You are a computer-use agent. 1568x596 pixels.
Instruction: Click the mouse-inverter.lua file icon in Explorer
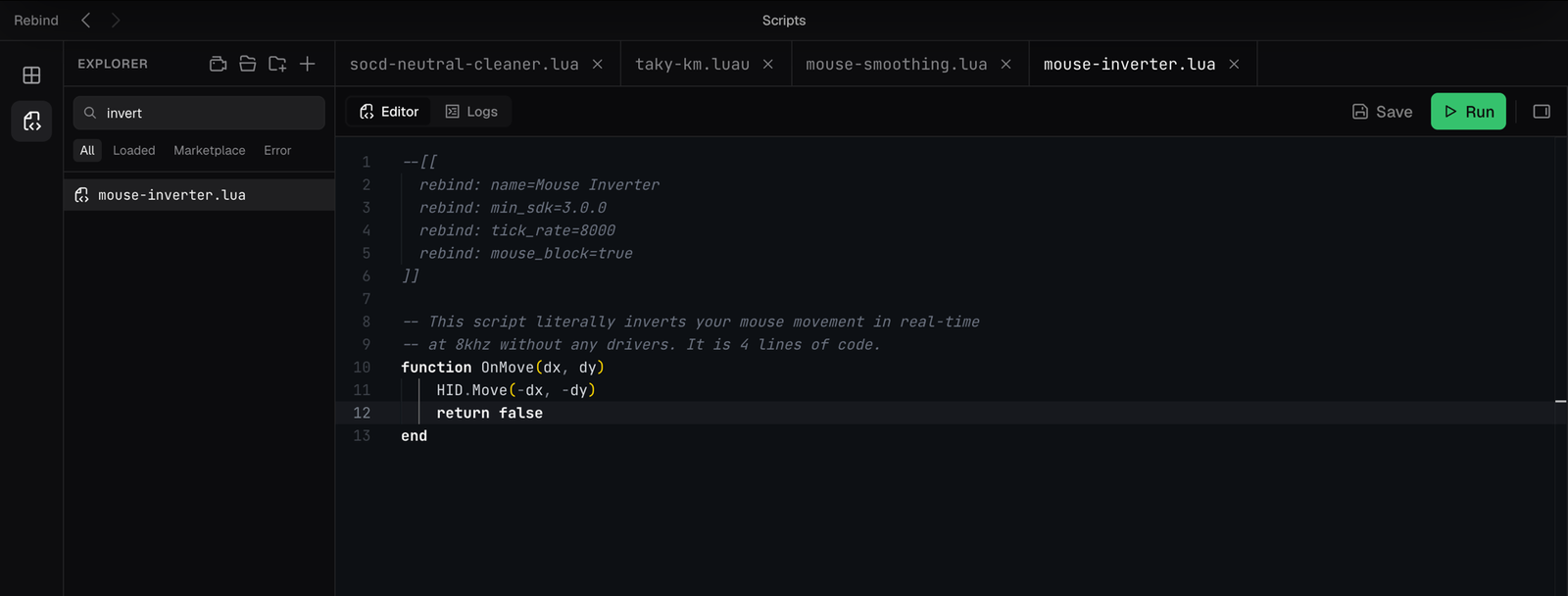81,195
